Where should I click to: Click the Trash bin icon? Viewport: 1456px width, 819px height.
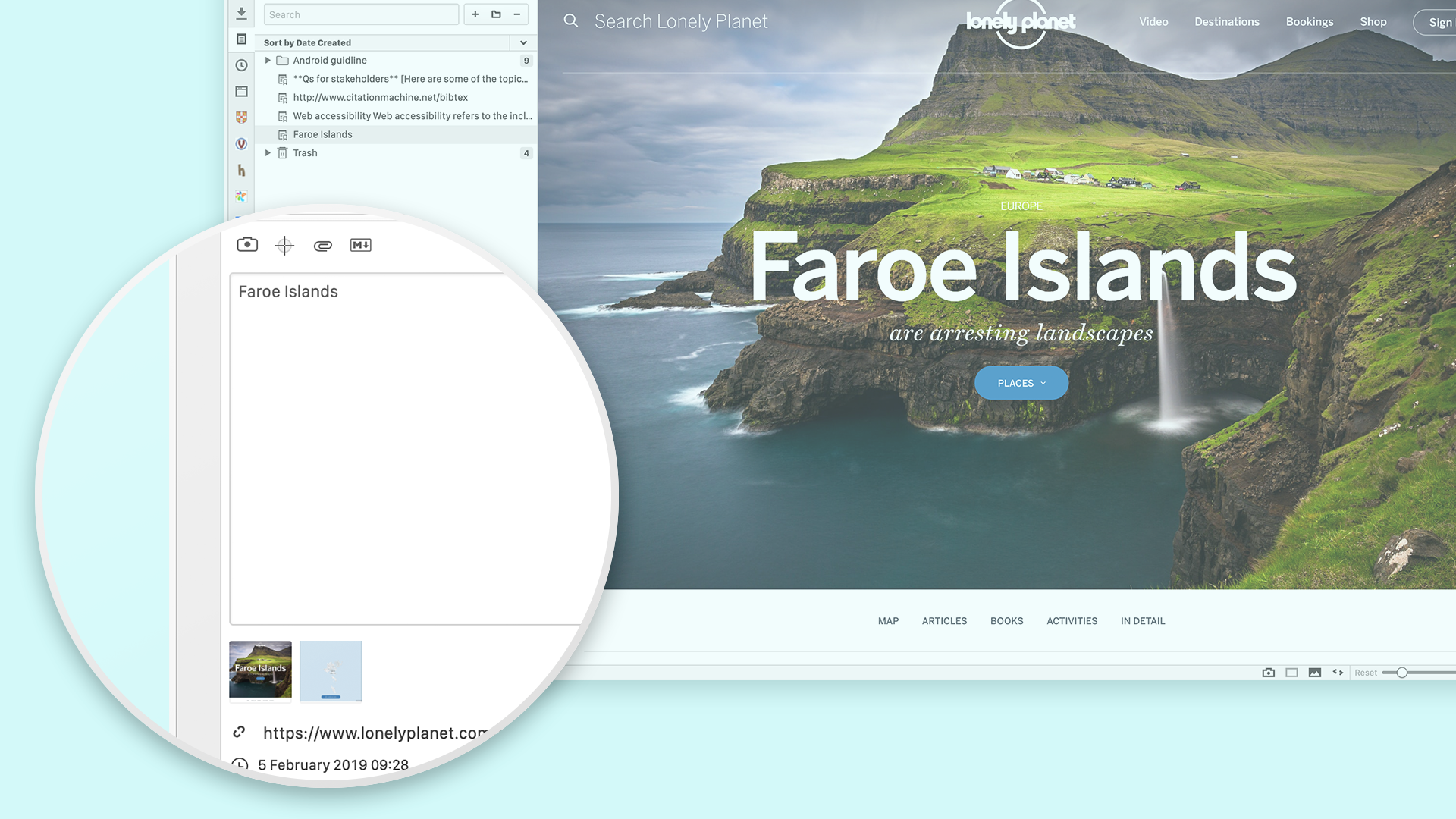[x=282, y=153]
